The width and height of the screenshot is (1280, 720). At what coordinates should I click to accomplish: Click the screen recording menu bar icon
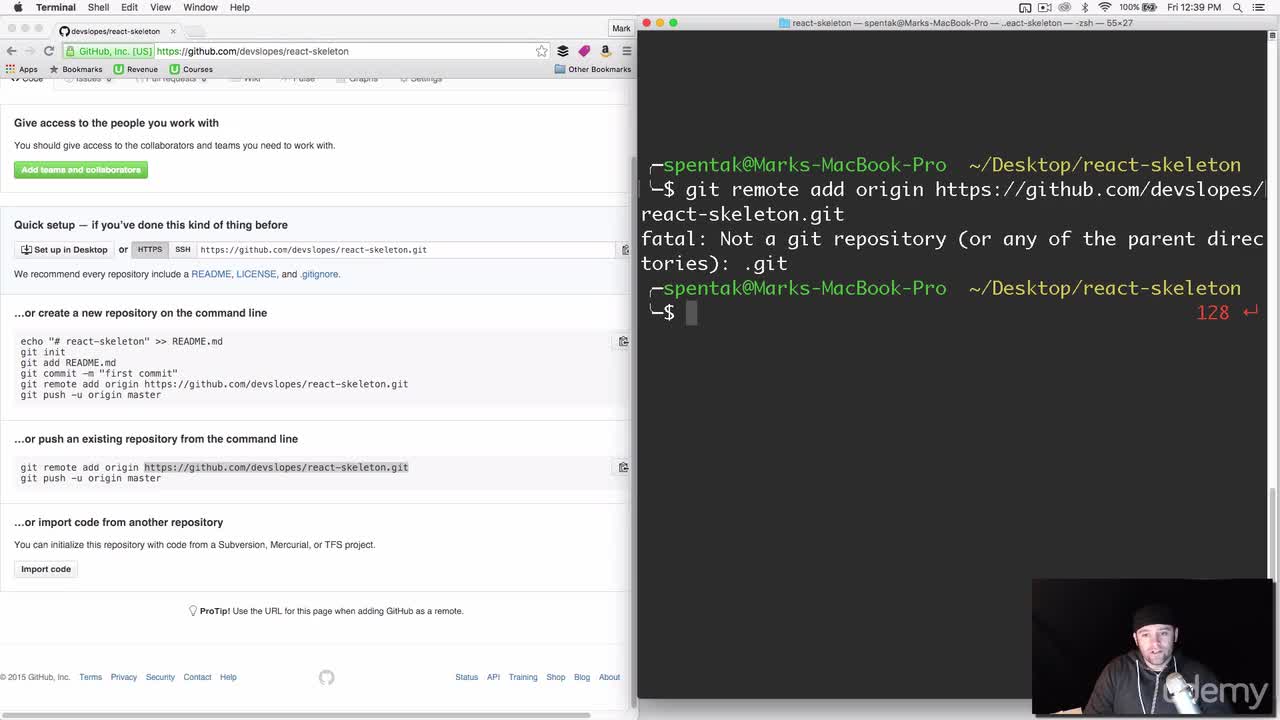(1045, 7)
